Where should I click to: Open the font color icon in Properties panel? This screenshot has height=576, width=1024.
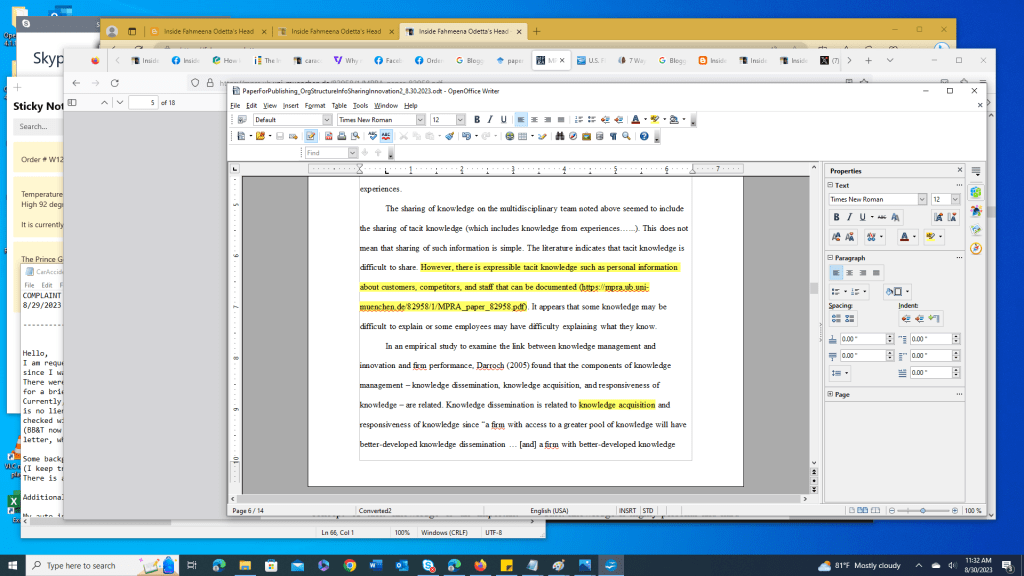[905, 236]
